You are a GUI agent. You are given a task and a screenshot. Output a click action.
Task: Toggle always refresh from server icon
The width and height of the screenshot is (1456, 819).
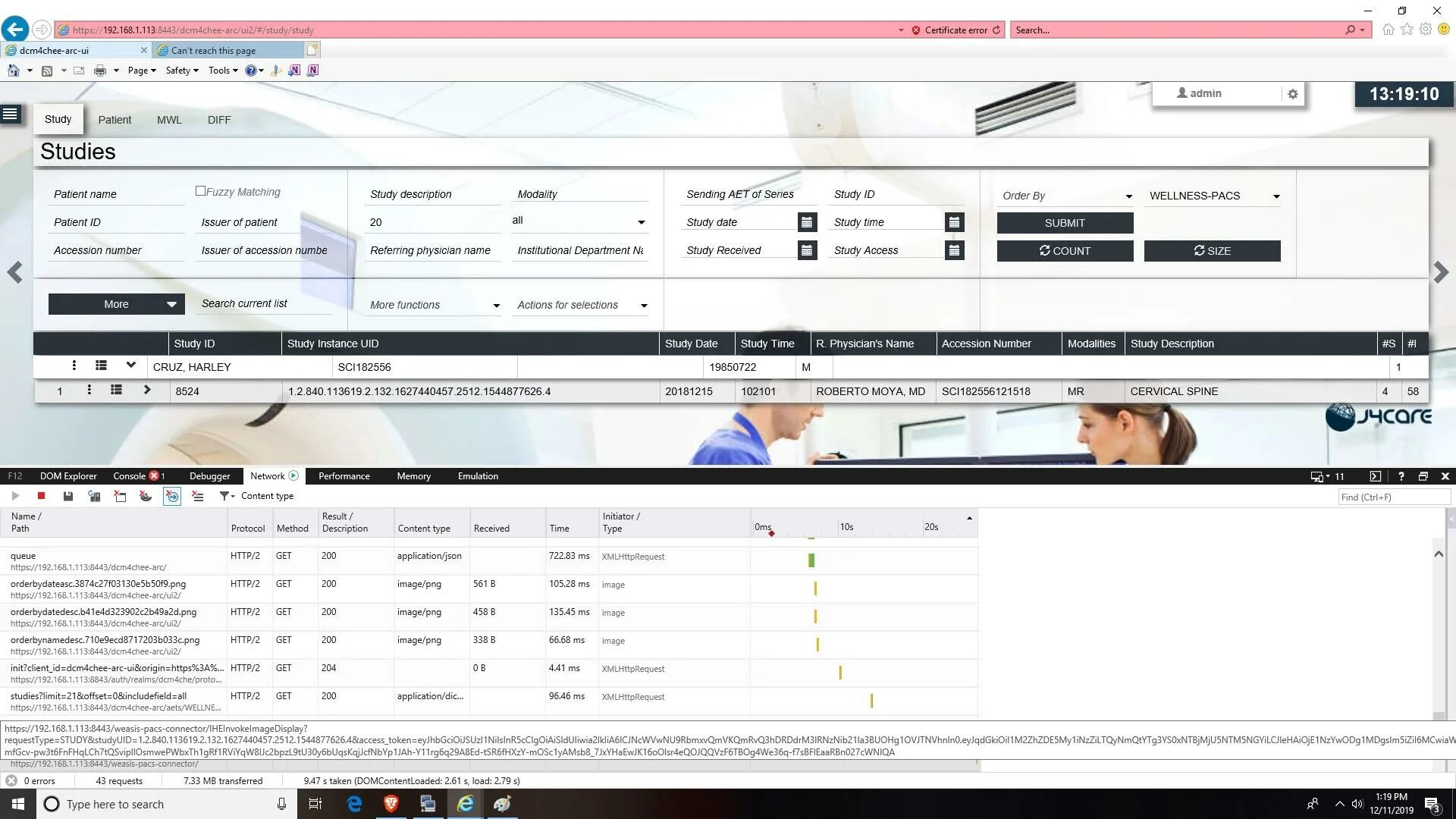94,496
